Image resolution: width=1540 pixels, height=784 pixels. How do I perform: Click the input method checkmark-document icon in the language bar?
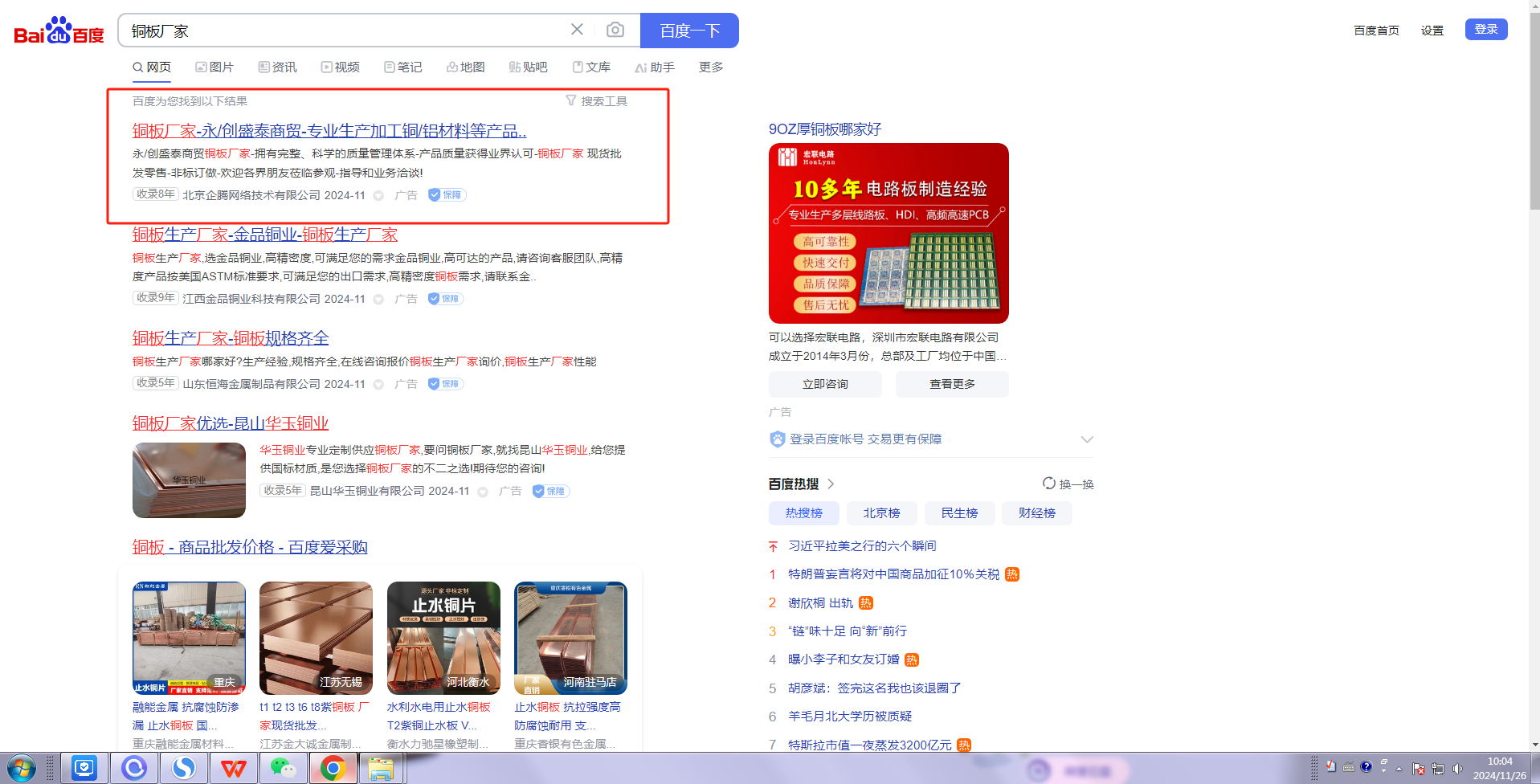1331,766
